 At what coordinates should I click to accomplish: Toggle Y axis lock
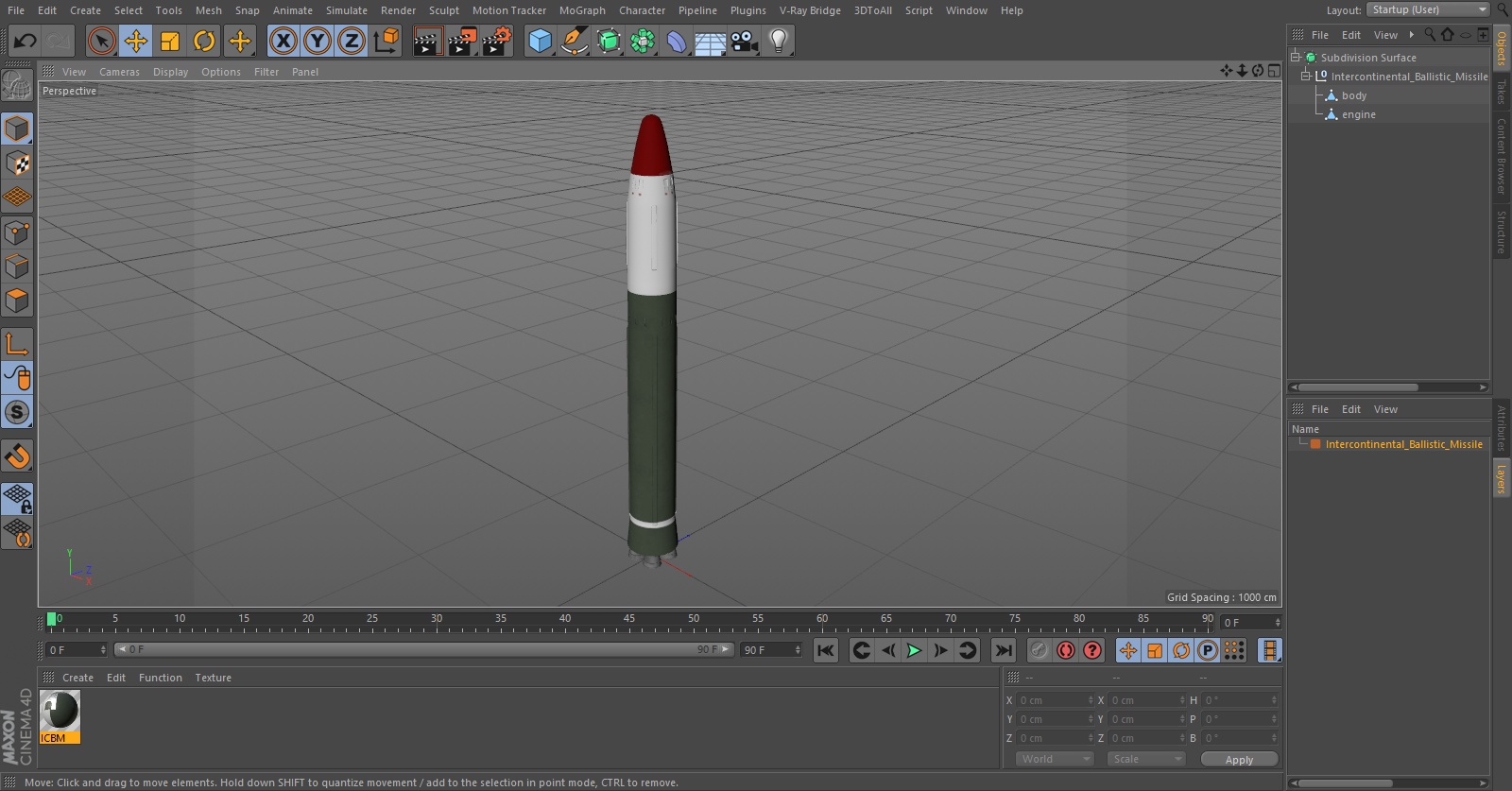coord(318,41)
